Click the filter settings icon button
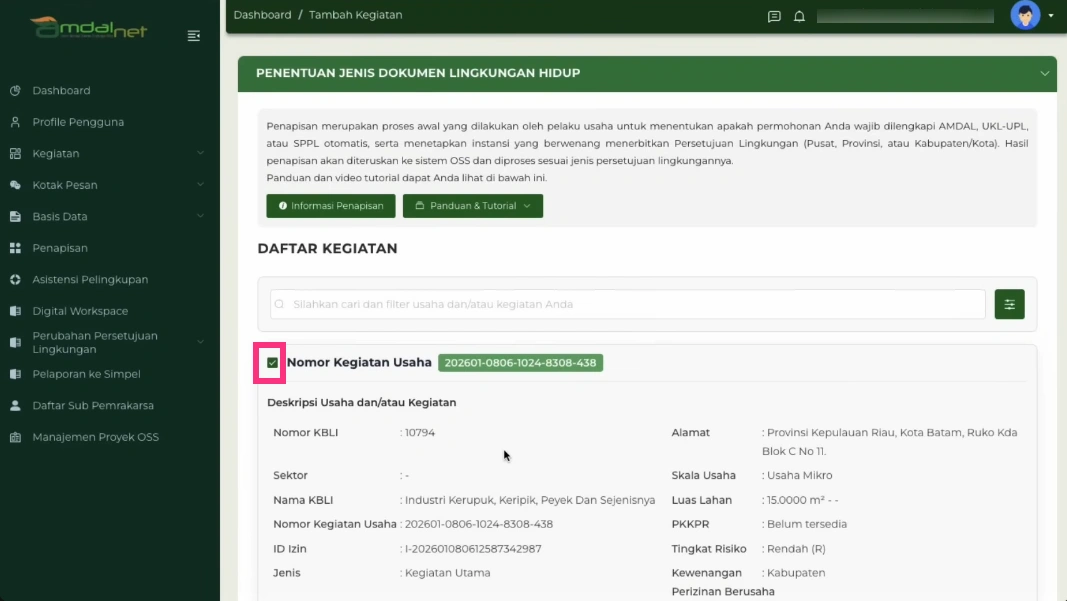Viewport: 1067px width, 601px height. [x=1009, y=304]
